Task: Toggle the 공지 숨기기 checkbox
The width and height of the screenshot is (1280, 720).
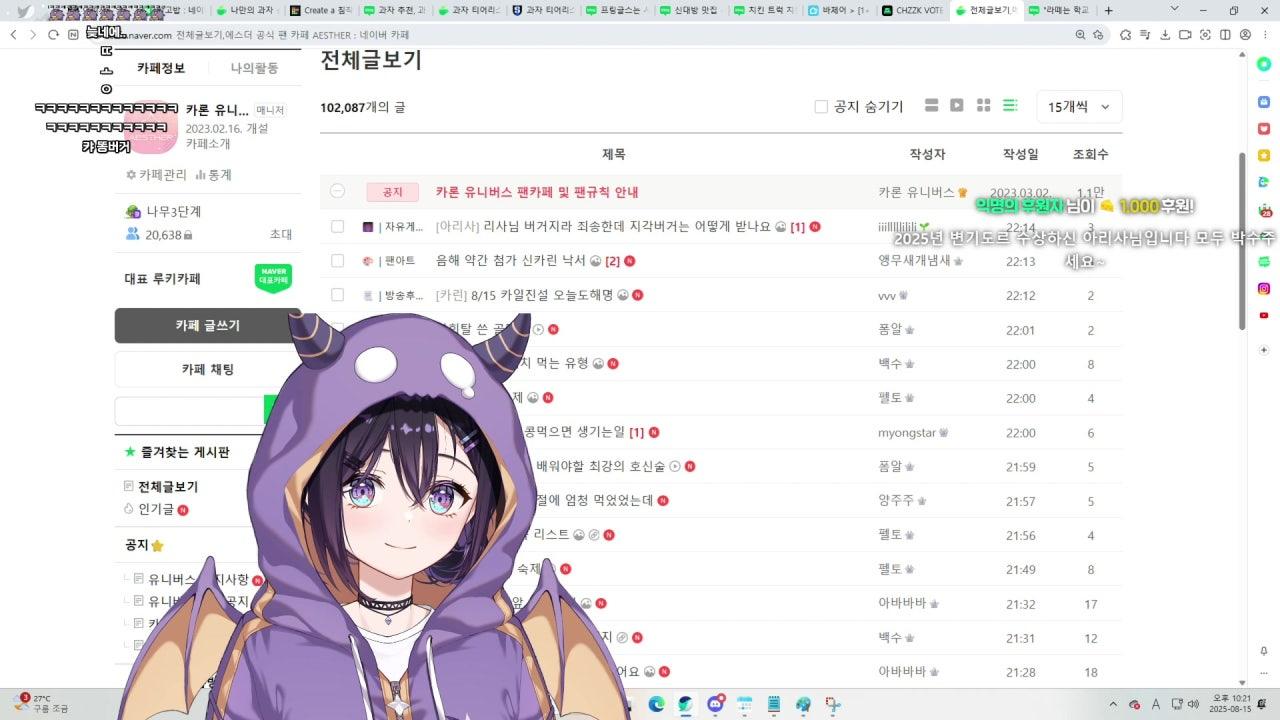Action: [821, 106]
